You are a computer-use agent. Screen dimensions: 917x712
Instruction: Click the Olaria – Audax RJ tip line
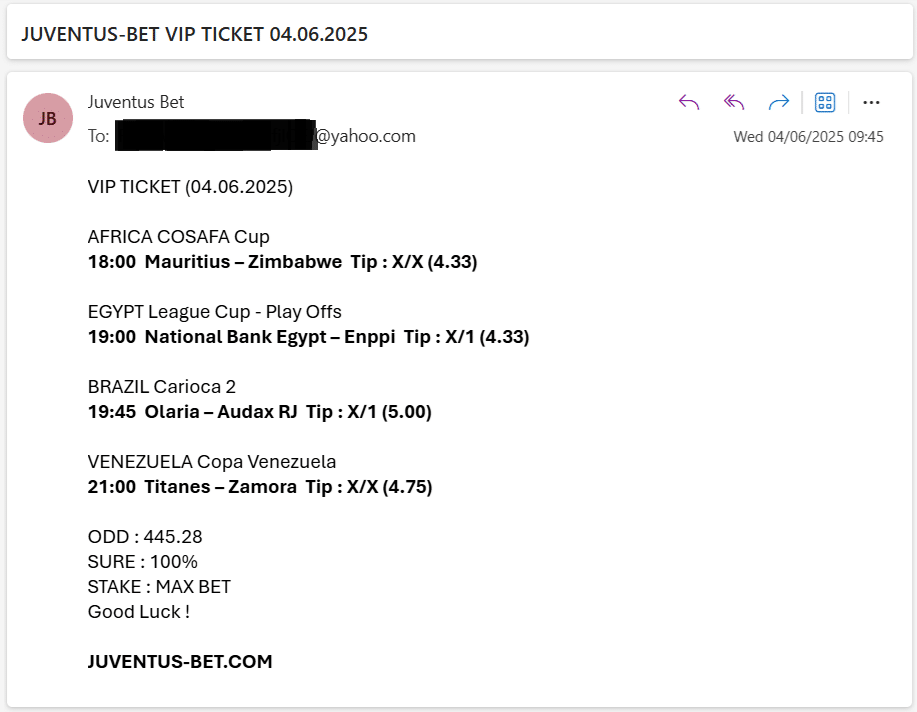tap(260, 412)
